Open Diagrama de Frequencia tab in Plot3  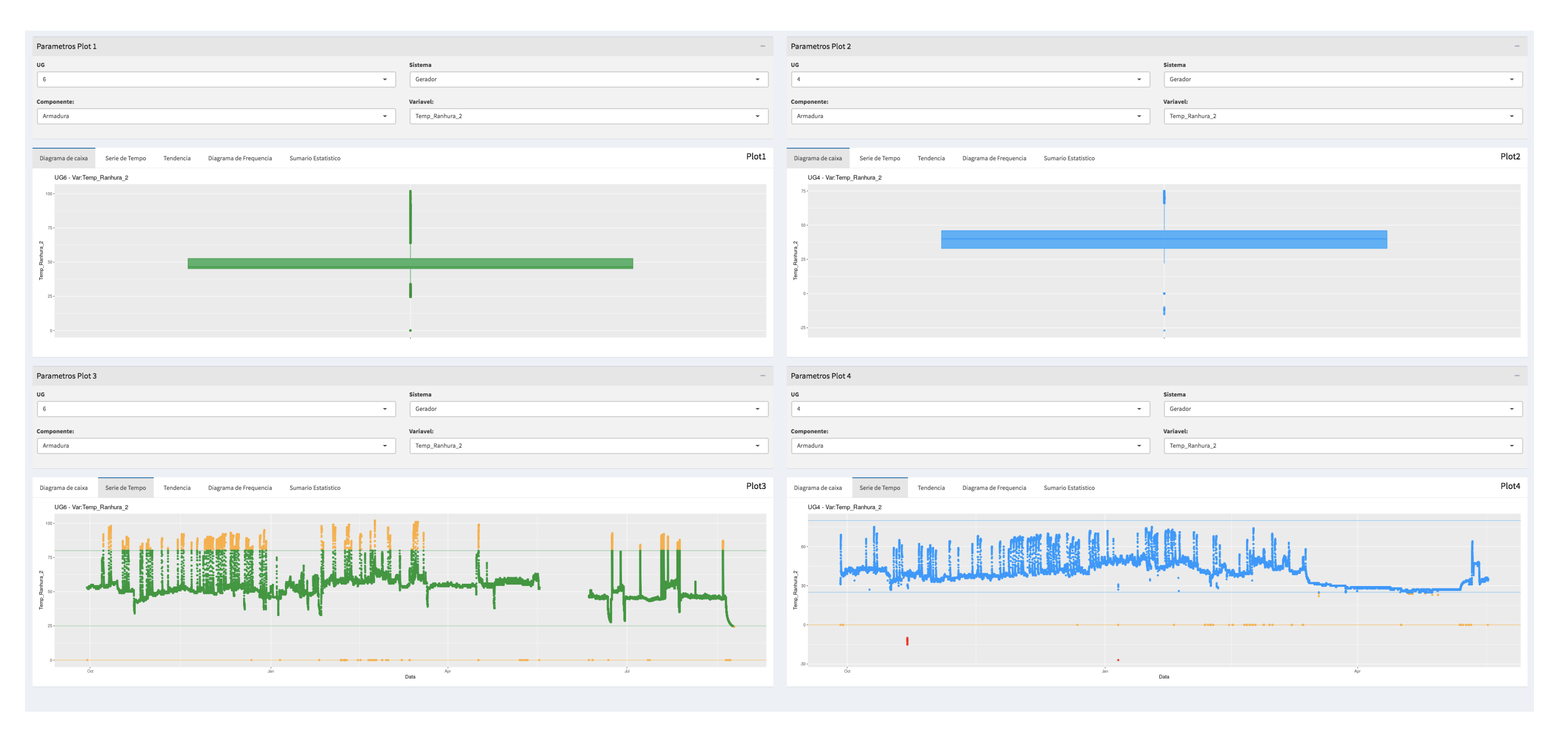(x=240, y=488)
